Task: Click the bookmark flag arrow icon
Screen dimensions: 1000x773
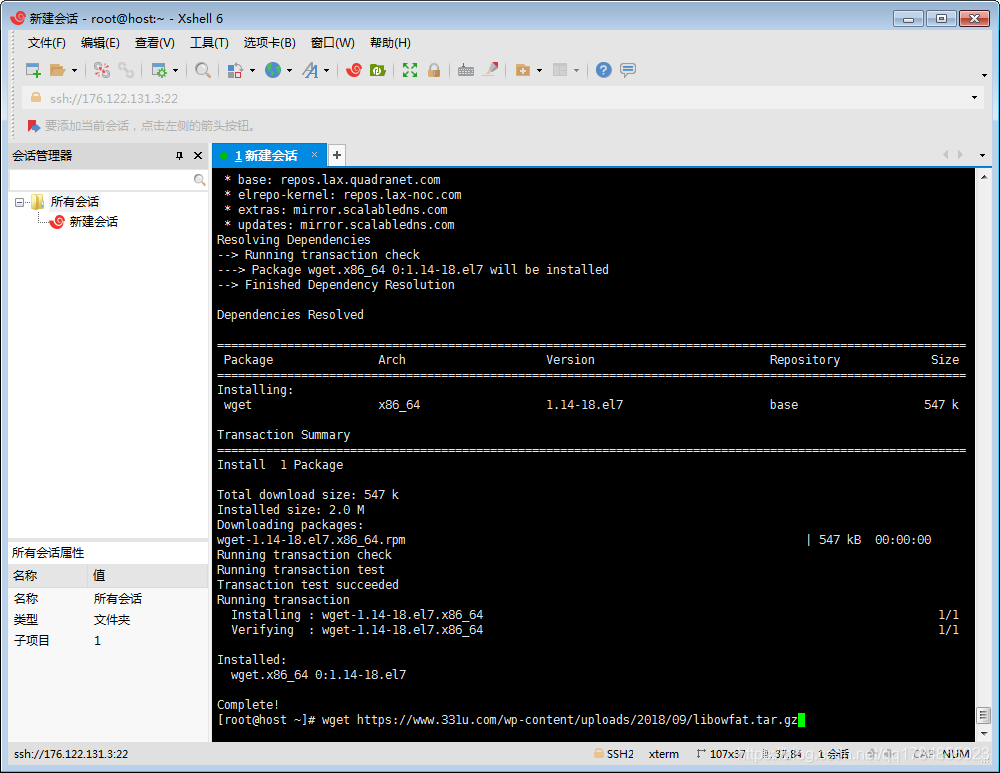Action: [x=34, y=126]
